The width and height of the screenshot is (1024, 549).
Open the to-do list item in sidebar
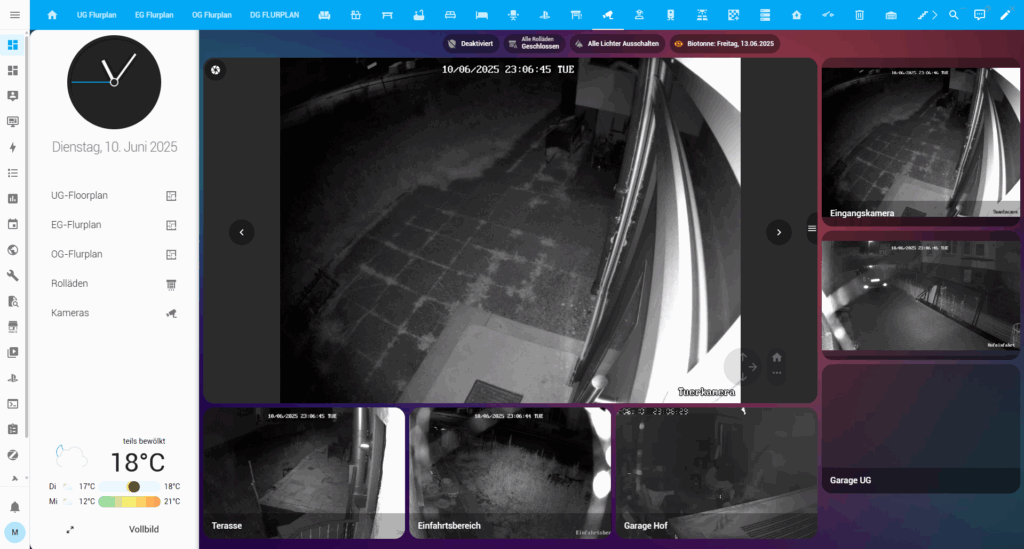tap(12, 173)
